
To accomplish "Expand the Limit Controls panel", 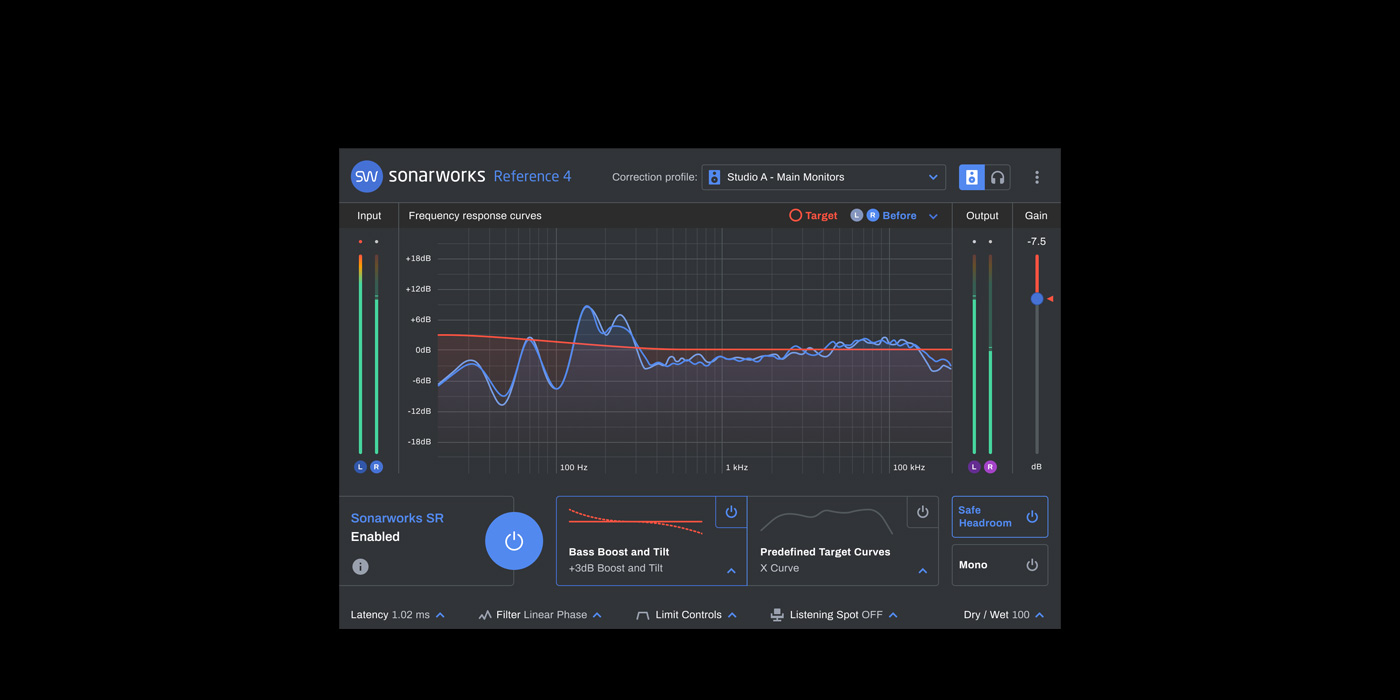I will pyautogui.click(x=732, y=615).
